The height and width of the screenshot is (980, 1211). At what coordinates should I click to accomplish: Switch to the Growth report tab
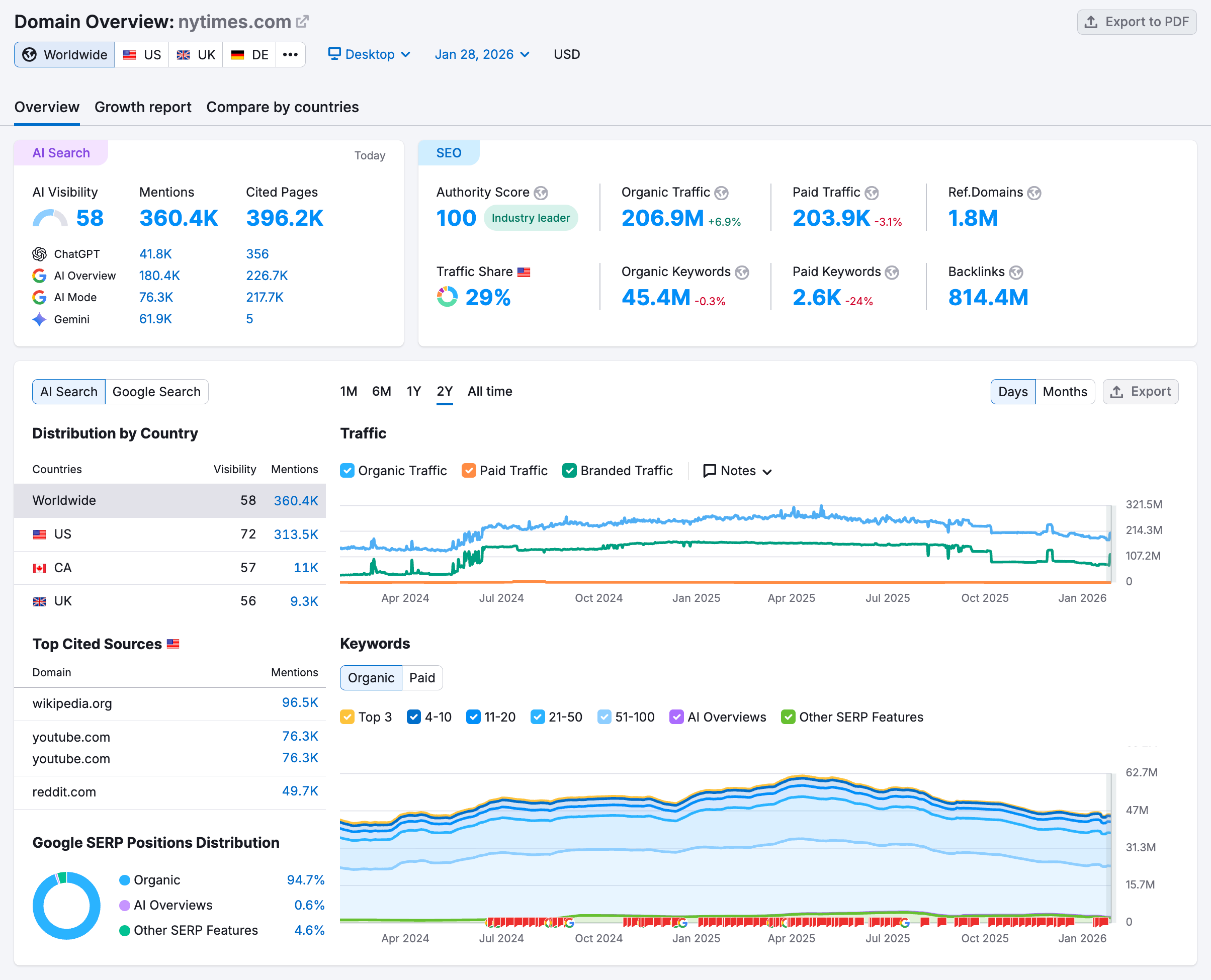[143, 107]
